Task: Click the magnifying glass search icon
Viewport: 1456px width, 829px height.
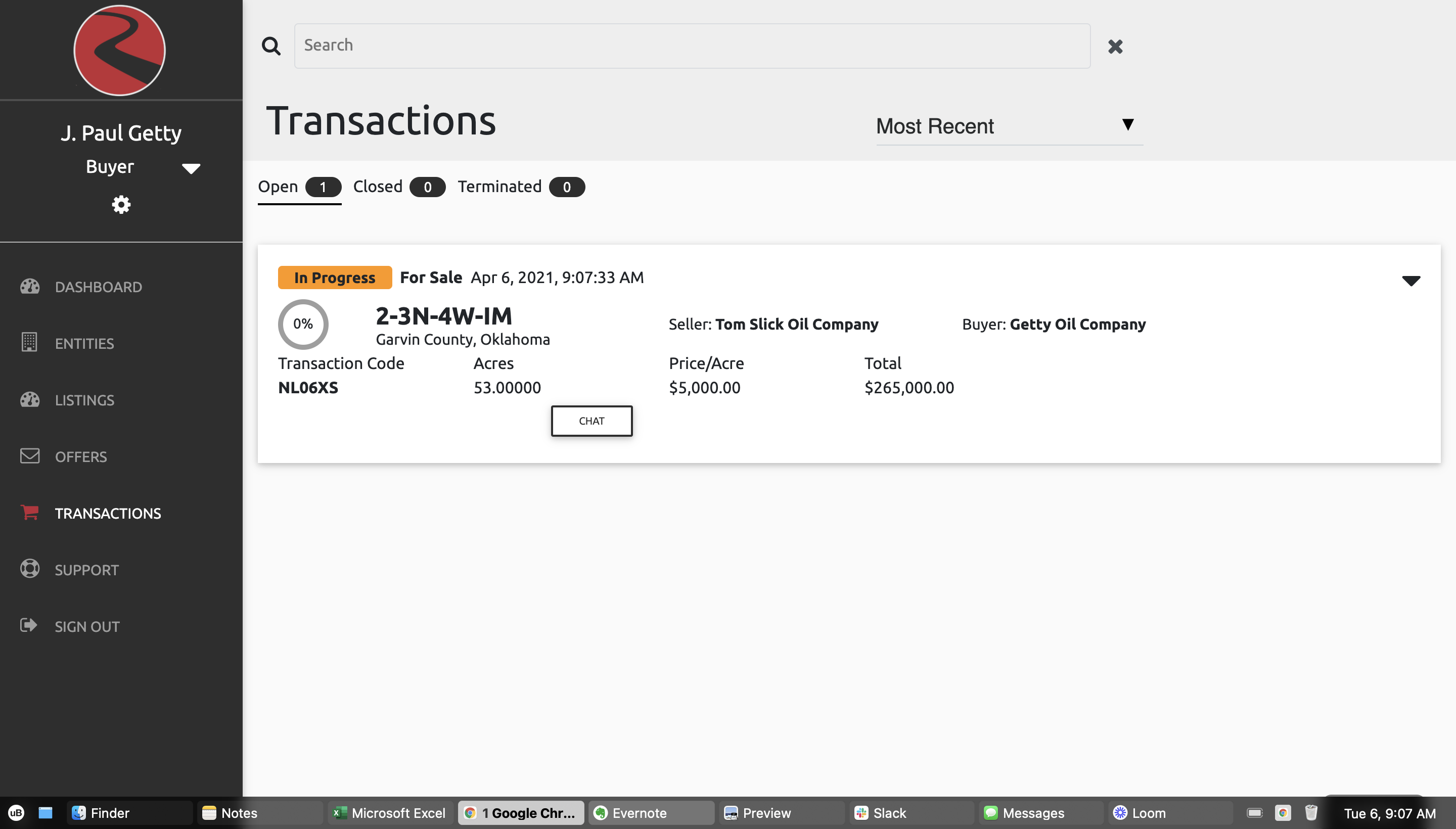Action: [x=271, y=46]
